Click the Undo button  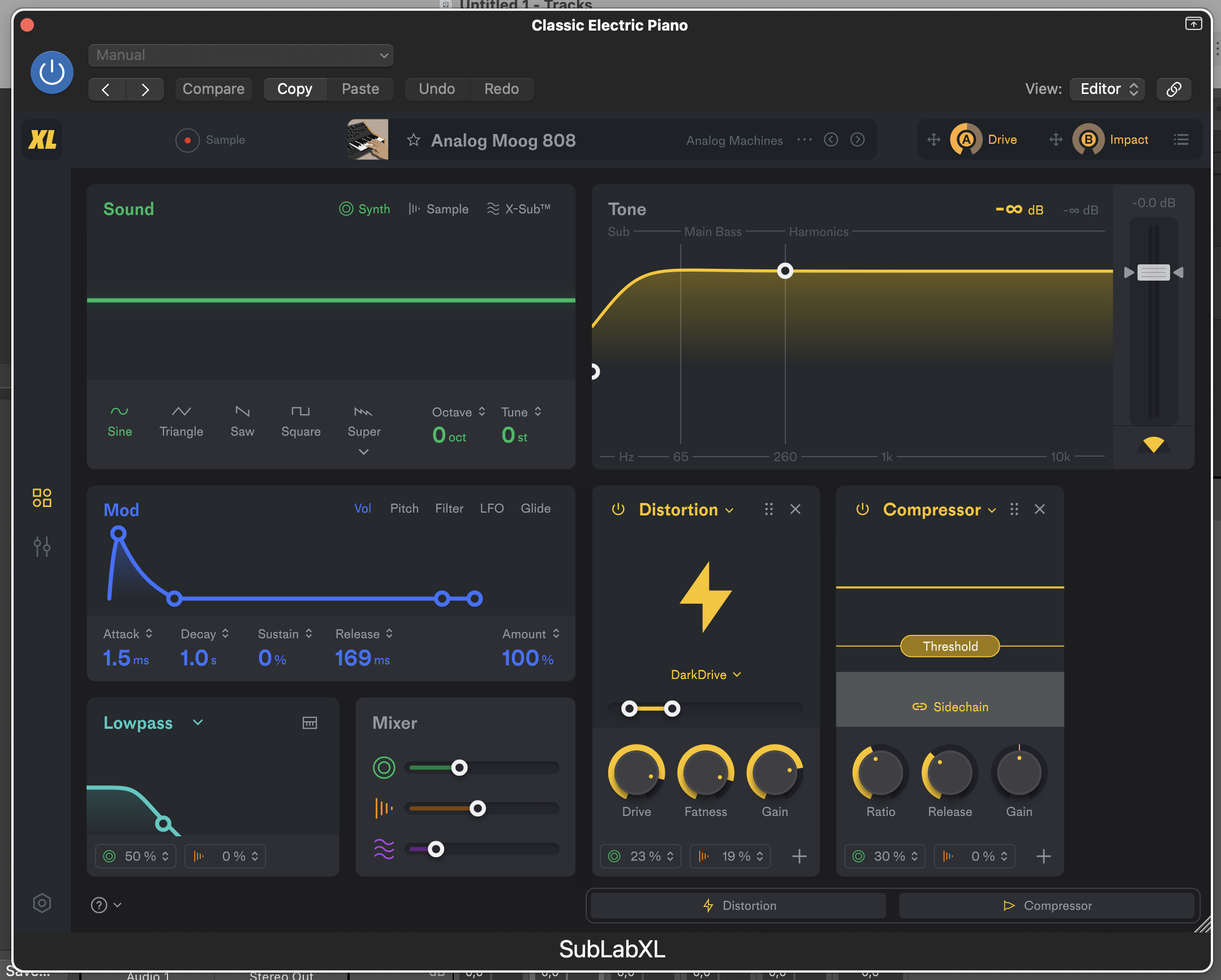437,89
